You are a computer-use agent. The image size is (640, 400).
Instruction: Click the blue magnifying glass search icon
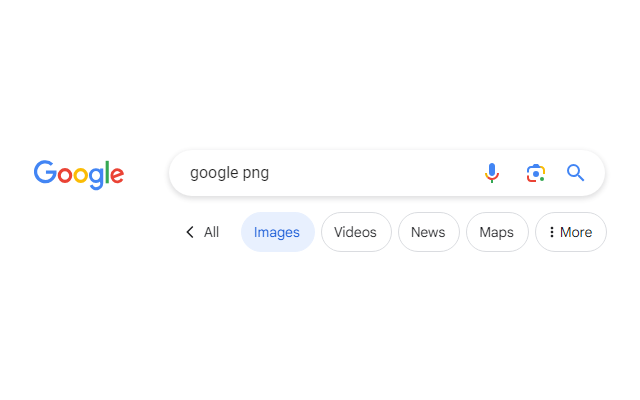point(575,173)
